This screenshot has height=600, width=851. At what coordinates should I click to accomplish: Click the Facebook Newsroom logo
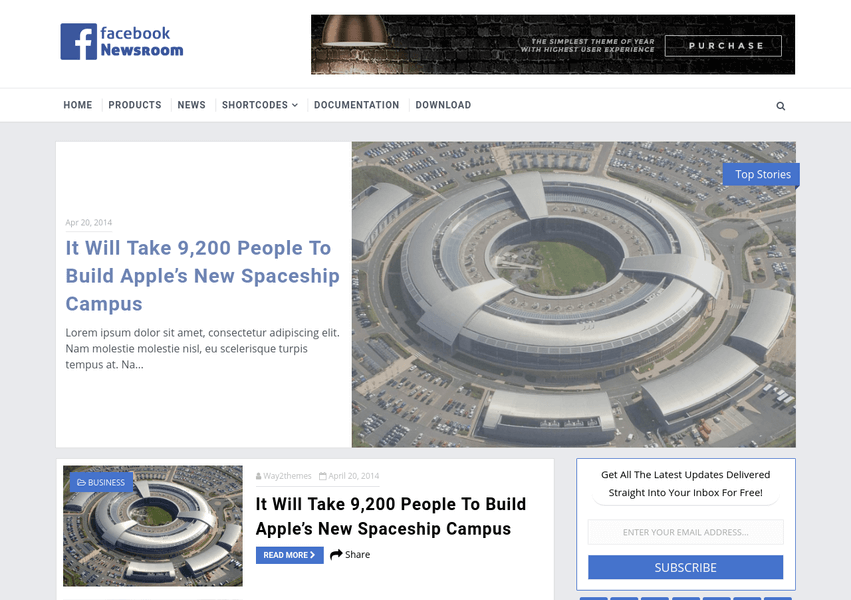coord(122,41)
